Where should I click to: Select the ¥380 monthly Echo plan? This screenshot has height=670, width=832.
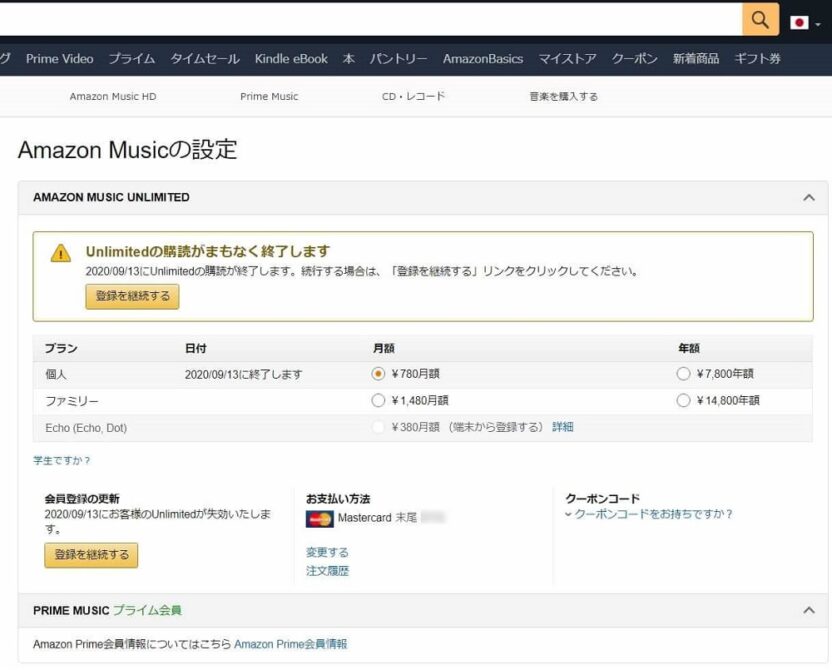pos(378,427)
